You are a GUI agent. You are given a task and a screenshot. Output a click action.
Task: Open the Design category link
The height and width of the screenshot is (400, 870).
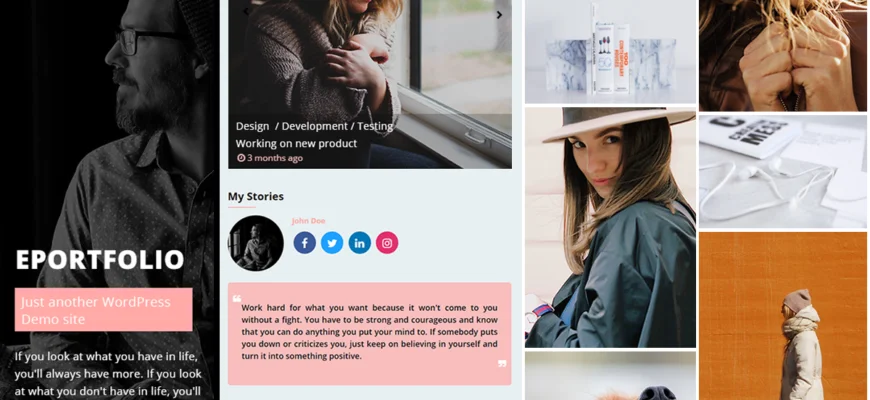pyautogui.click(x=252, y=126)
